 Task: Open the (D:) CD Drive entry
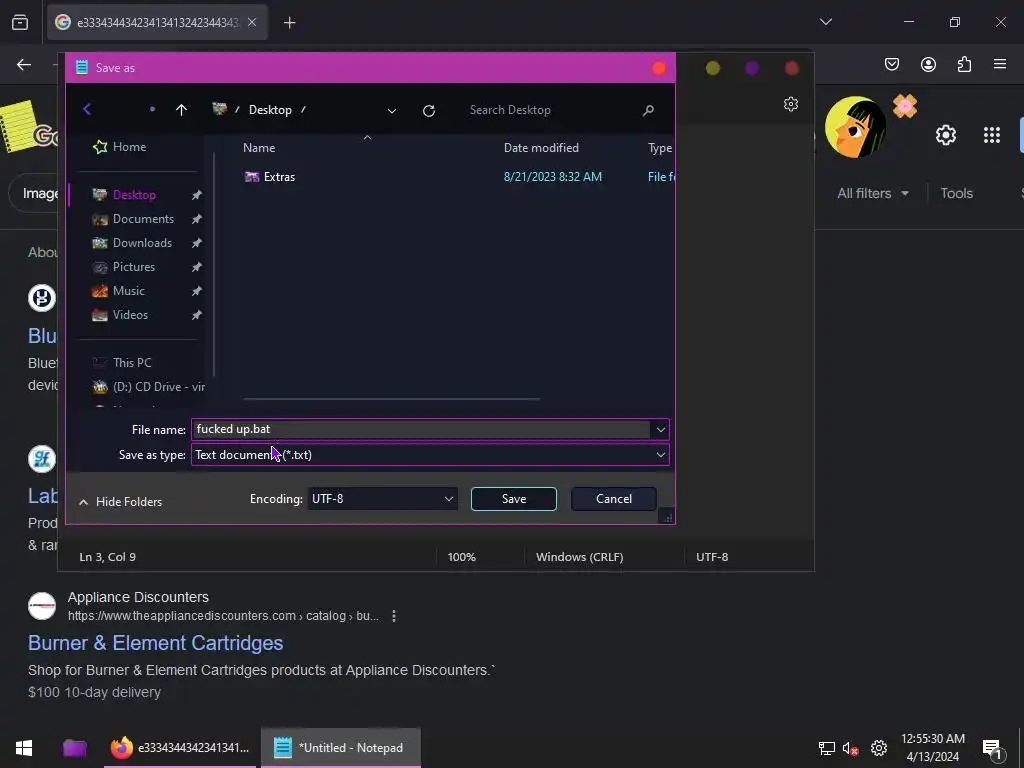149,387
